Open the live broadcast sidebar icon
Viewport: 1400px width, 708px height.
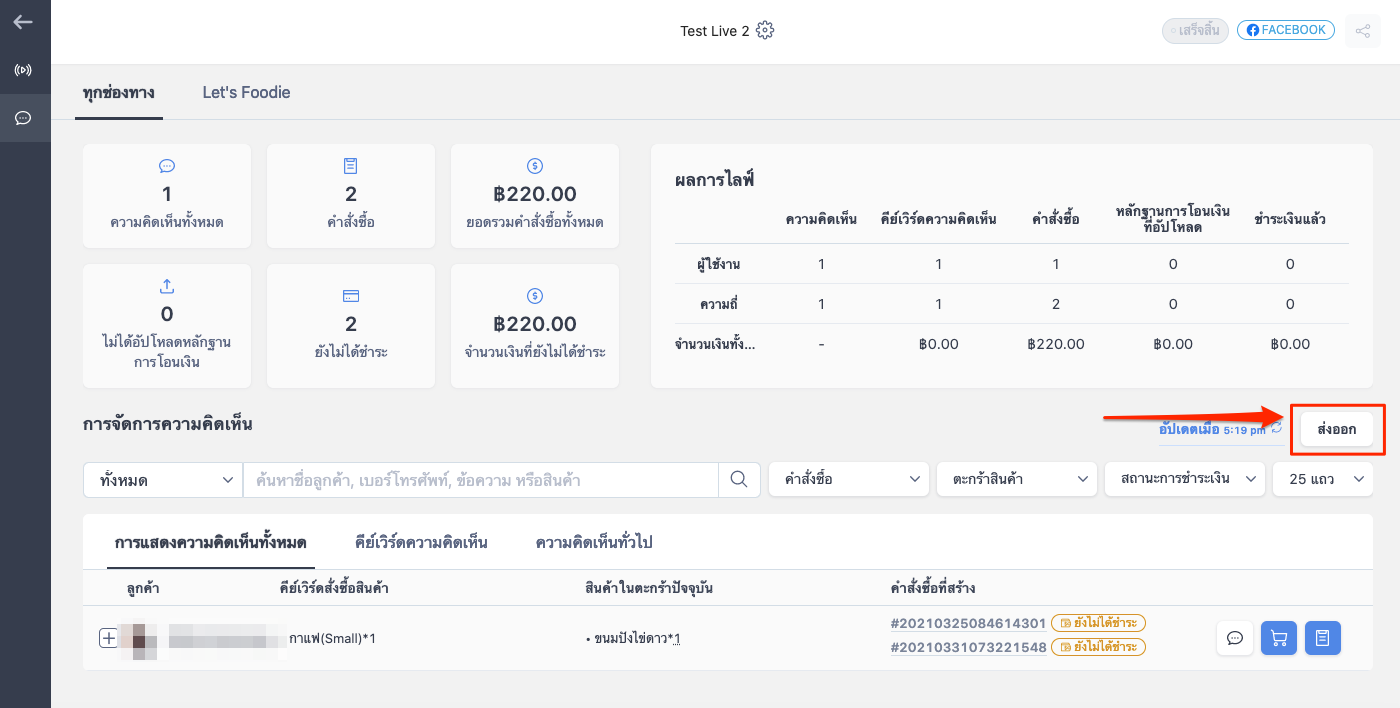[23, 70]
